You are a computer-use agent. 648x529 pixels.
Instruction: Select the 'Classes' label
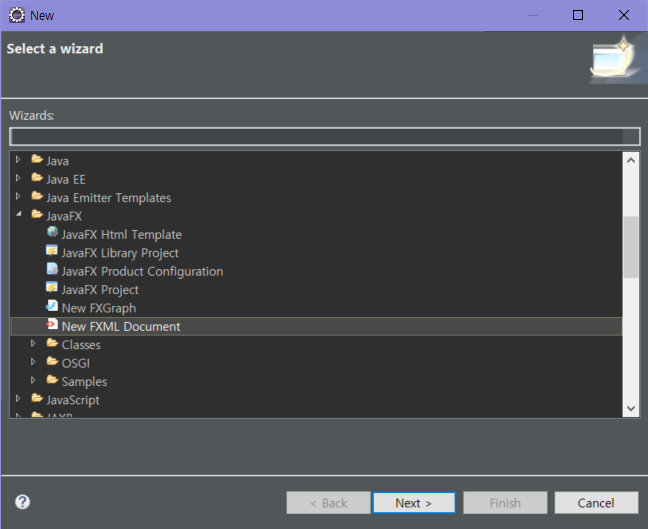coord(81,345)
